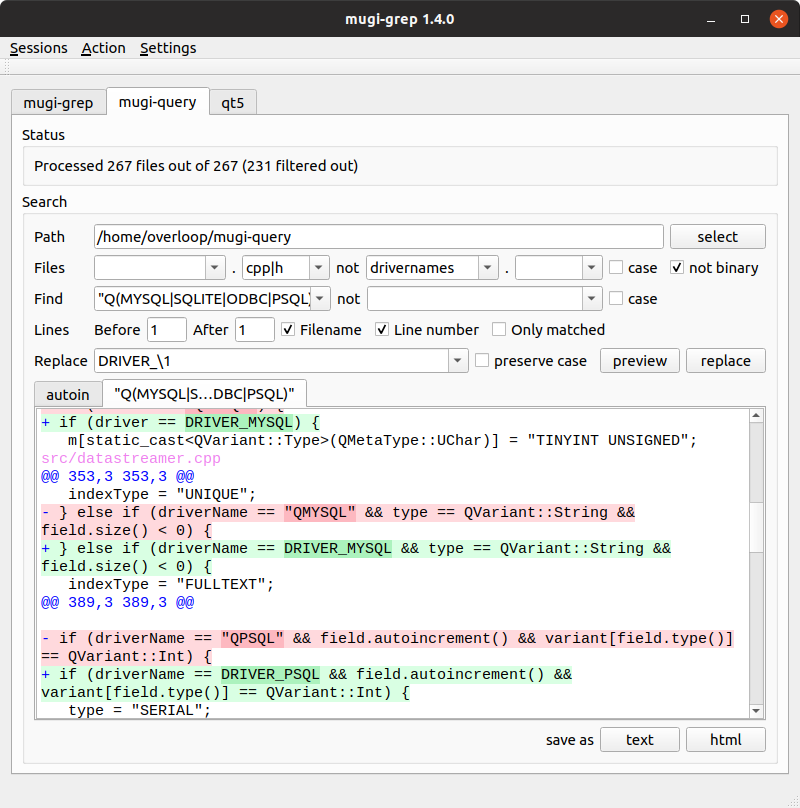Disable the "not binary" filter
The width and height of the screenshot is (800, 808).
(677, 267)
